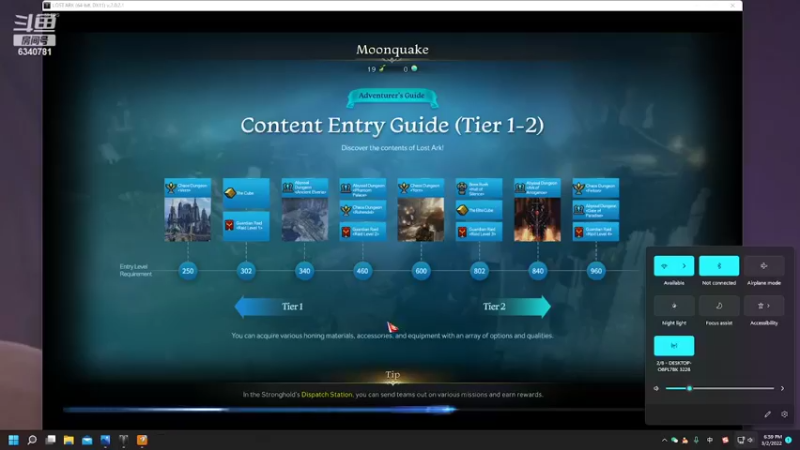Open the Windows Start menu
The image size is (800, 450).
(14, 440)
